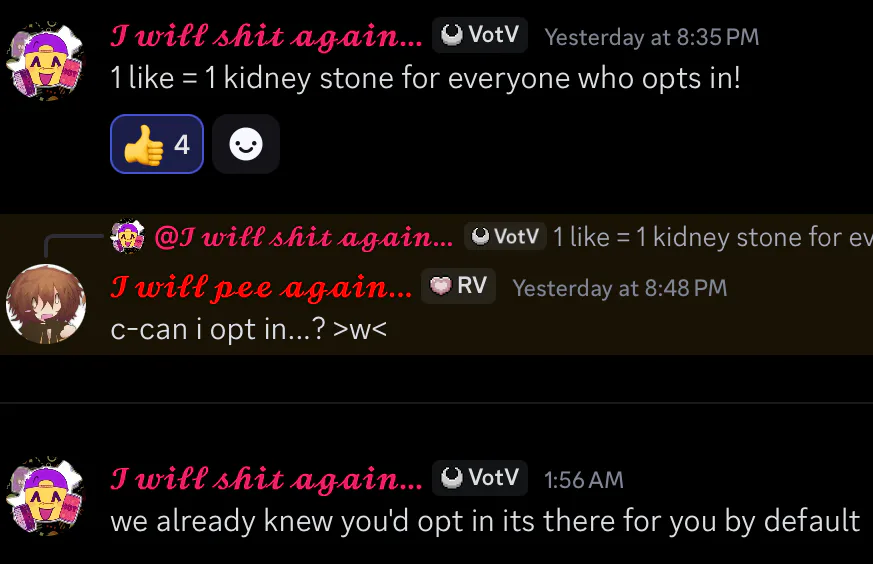Click the RV heart server tag badge
873x564 pixels.
click(458, 286)
